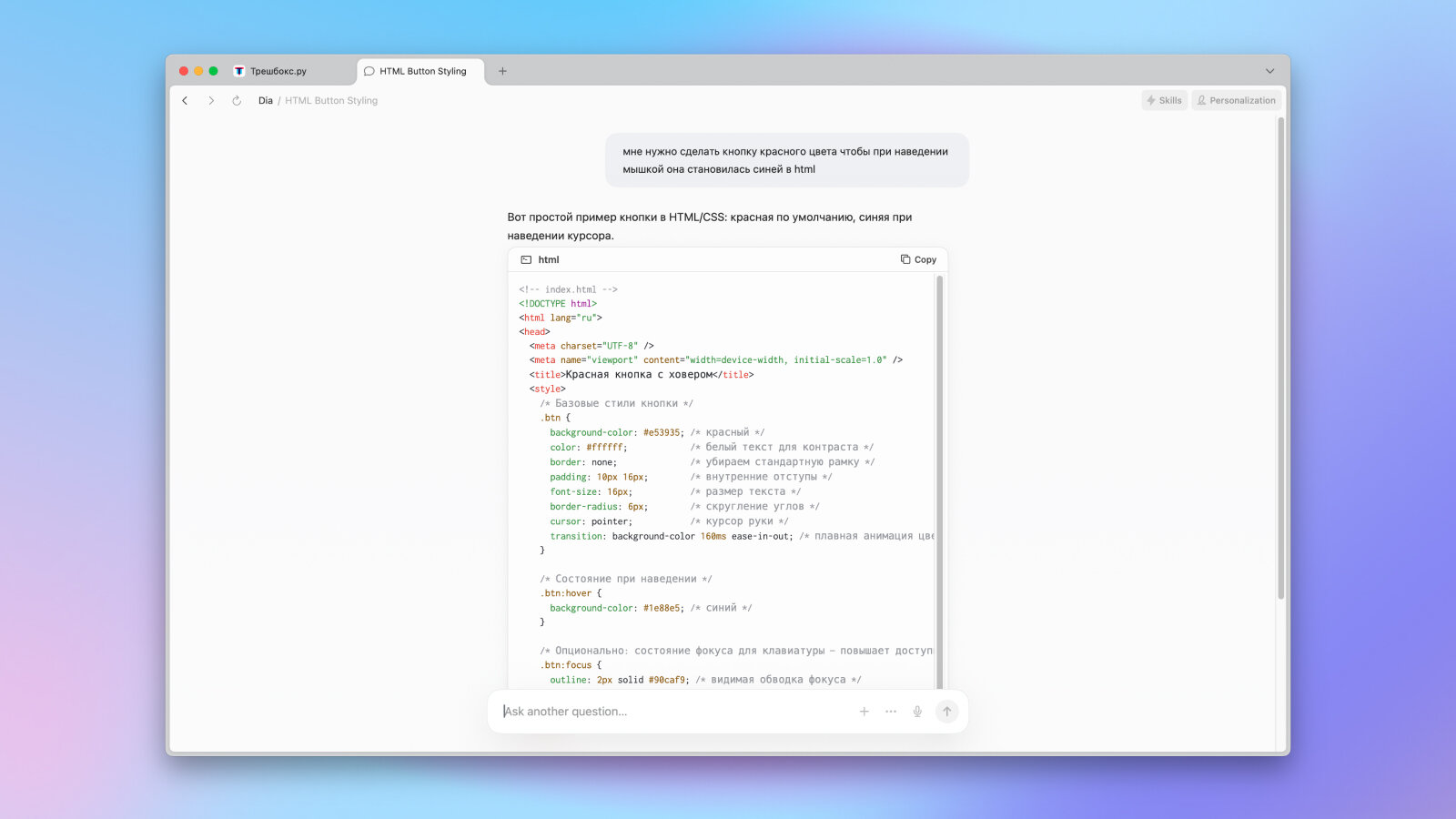Screen dimensions: 1456x819
Task: Click the code block vertical scrollbar
Action: 939,482
